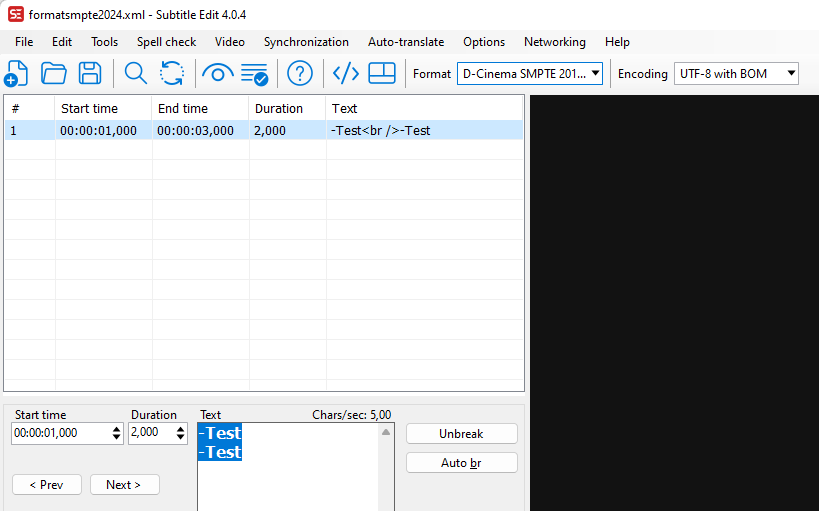The width and height of the screenshot is (819, 511).
Task: Toggle source view with the </> icon
Action: 345,73
